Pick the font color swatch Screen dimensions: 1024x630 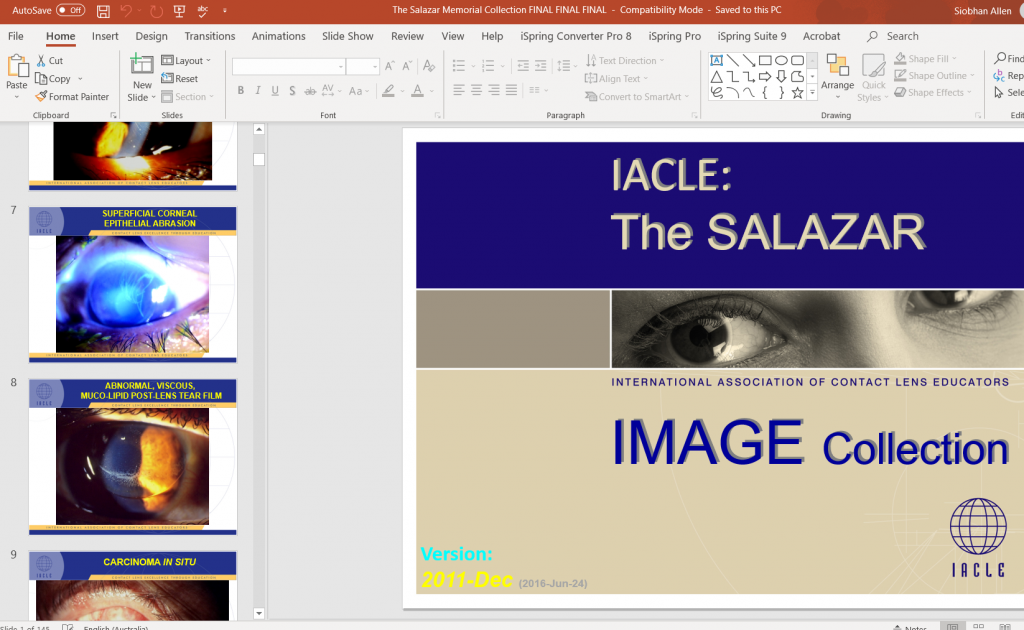click(417, 91)
